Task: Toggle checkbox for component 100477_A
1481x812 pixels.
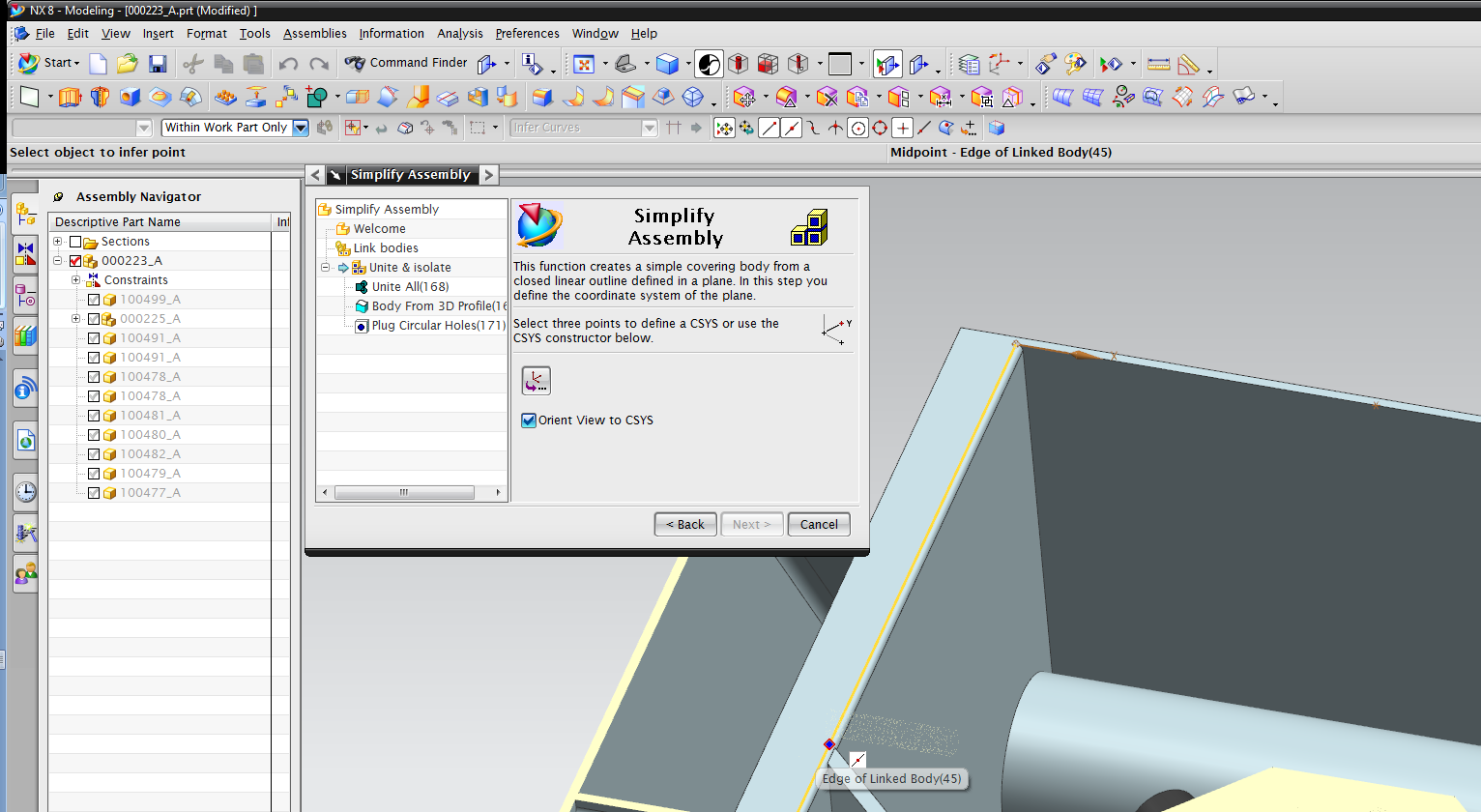Action: (94, 493)
